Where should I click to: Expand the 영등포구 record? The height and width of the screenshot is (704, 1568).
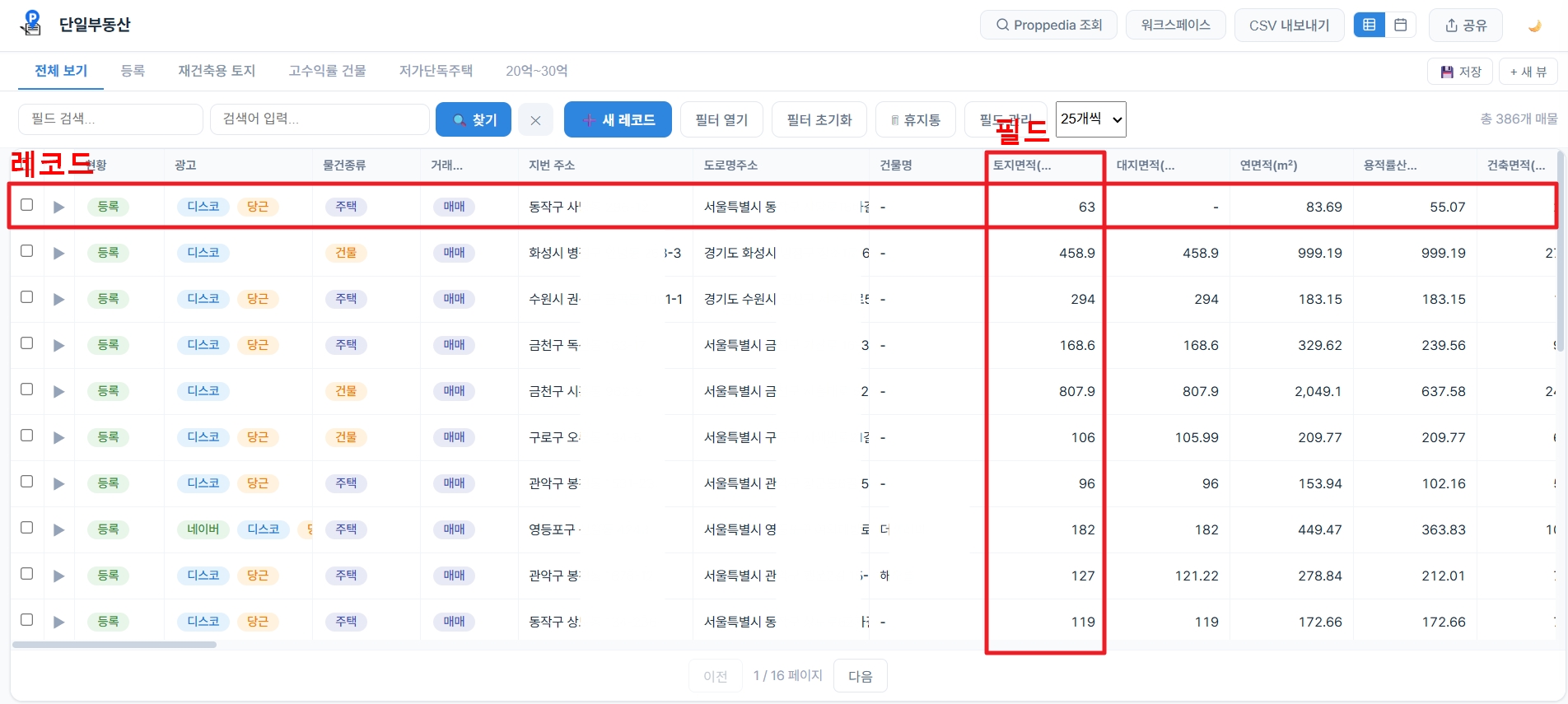tap(58, 529)
